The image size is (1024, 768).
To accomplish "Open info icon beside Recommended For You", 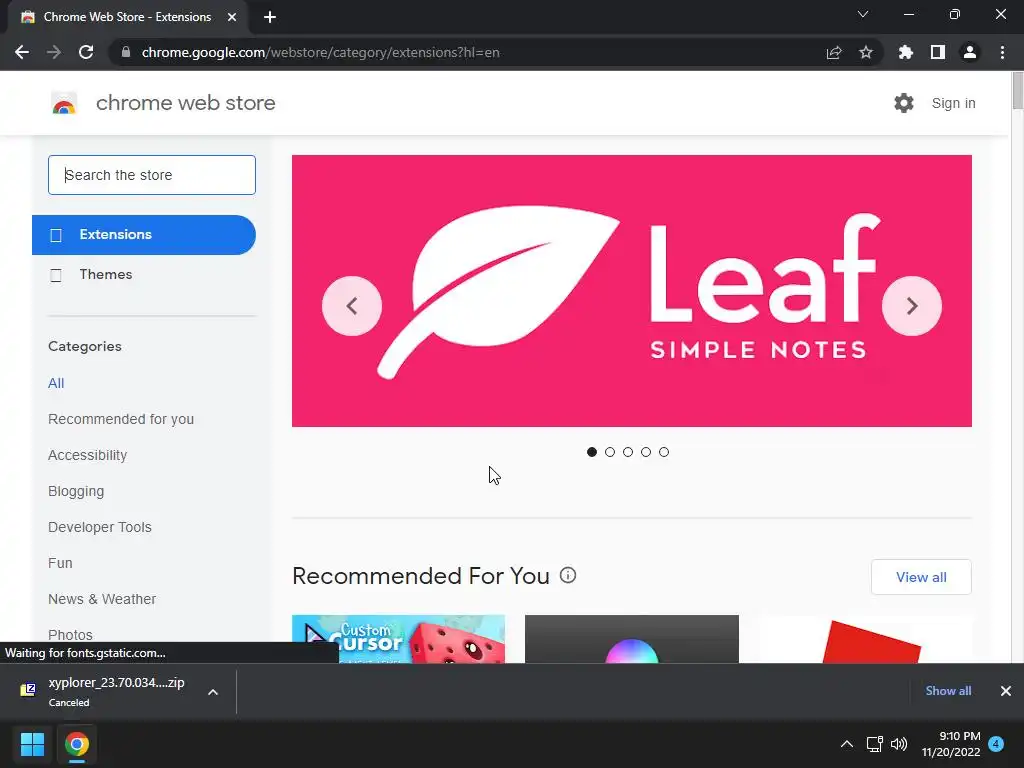I will pos(568,575).
